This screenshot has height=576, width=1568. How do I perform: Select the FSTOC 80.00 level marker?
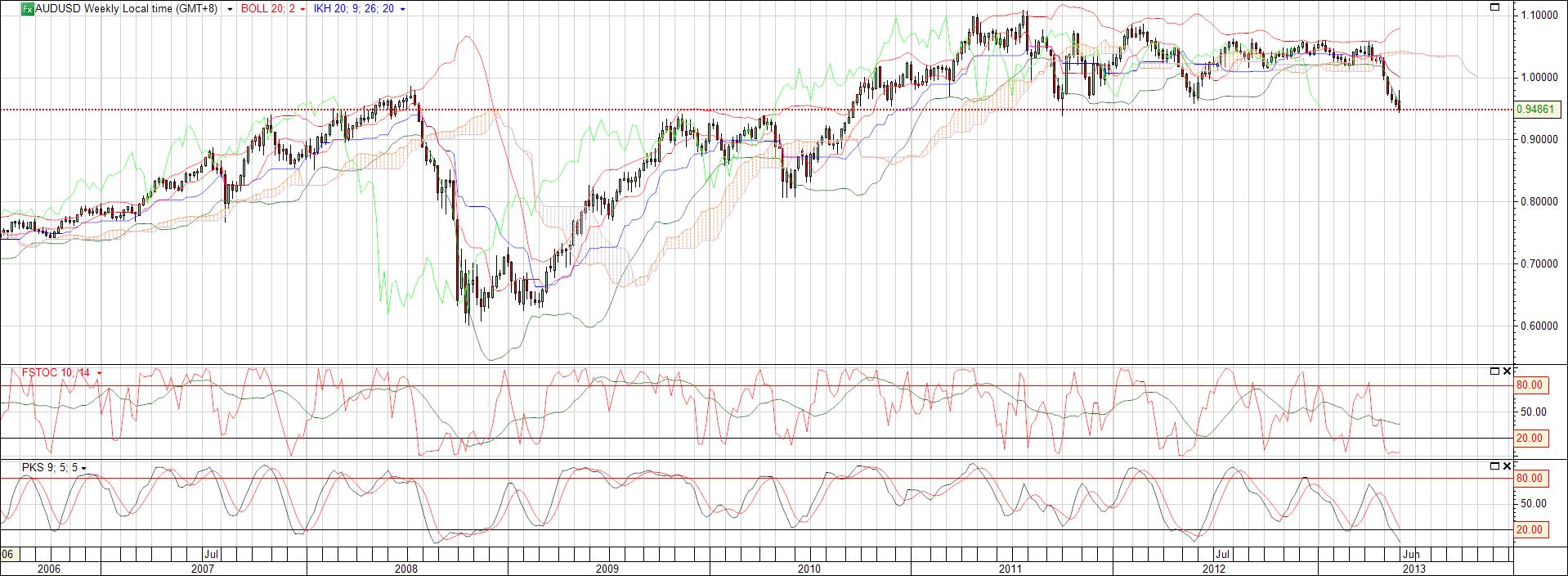[x=1529, y=385]
